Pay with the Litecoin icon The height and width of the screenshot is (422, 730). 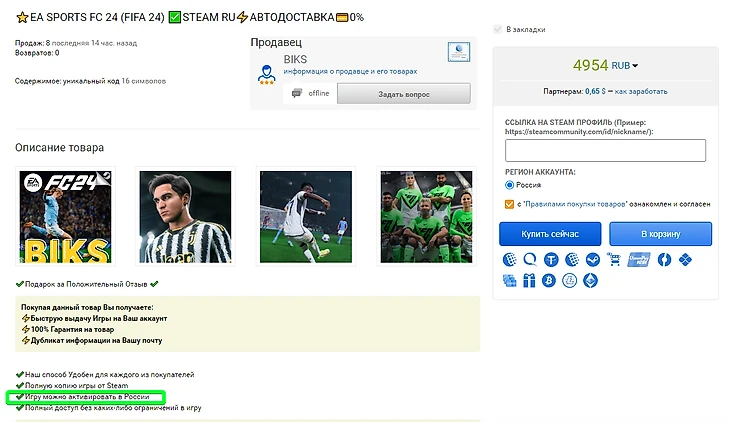coord(569,280)
